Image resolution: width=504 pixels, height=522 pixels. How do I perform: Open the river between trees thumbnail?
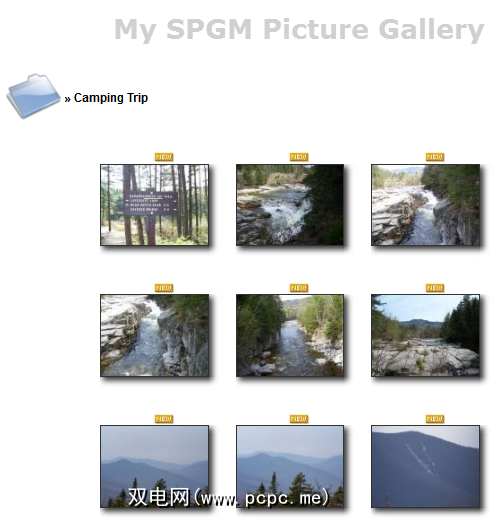(290, 336)
